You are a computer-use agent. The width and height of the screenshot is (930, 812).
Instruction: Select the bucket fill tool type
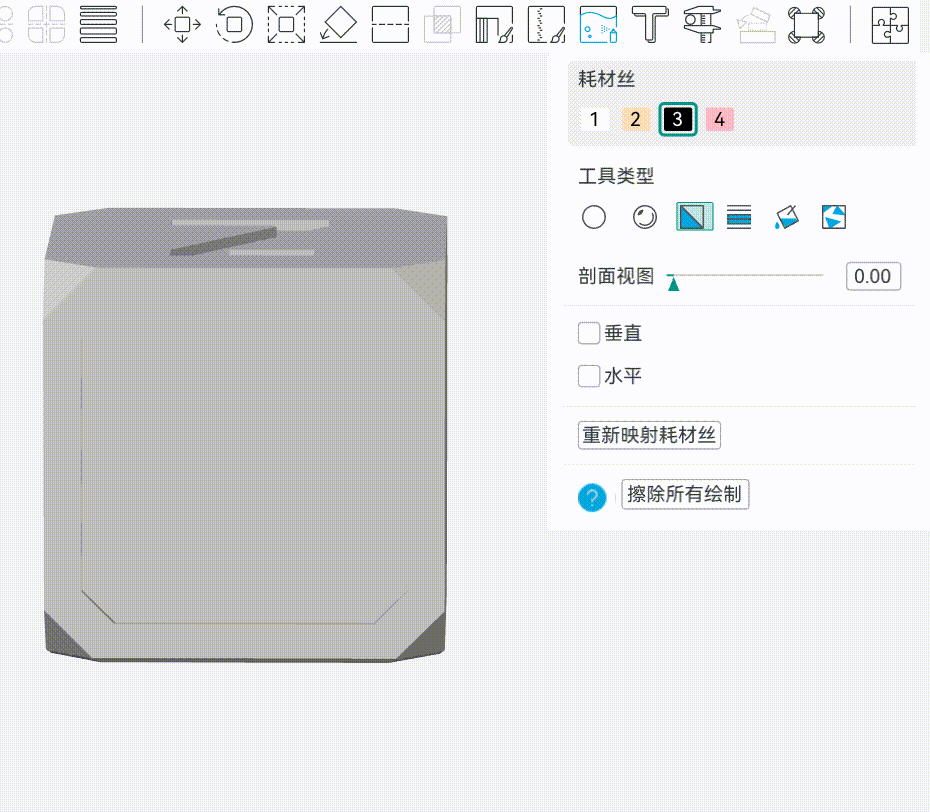point(787,217)
